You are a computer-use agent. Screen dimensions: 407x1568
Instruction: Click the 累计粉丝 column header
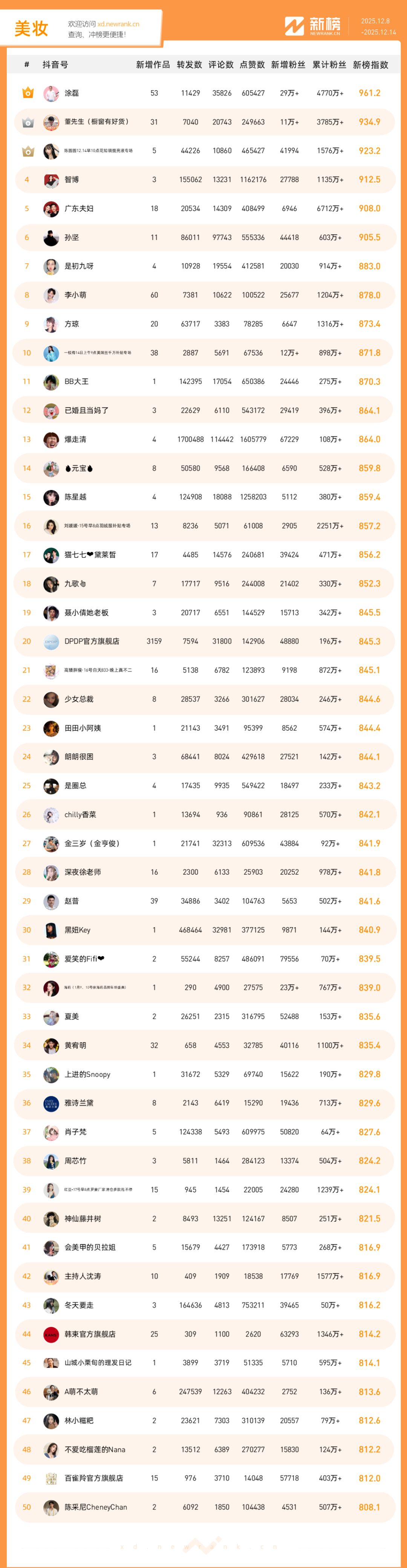click(329, 65)
